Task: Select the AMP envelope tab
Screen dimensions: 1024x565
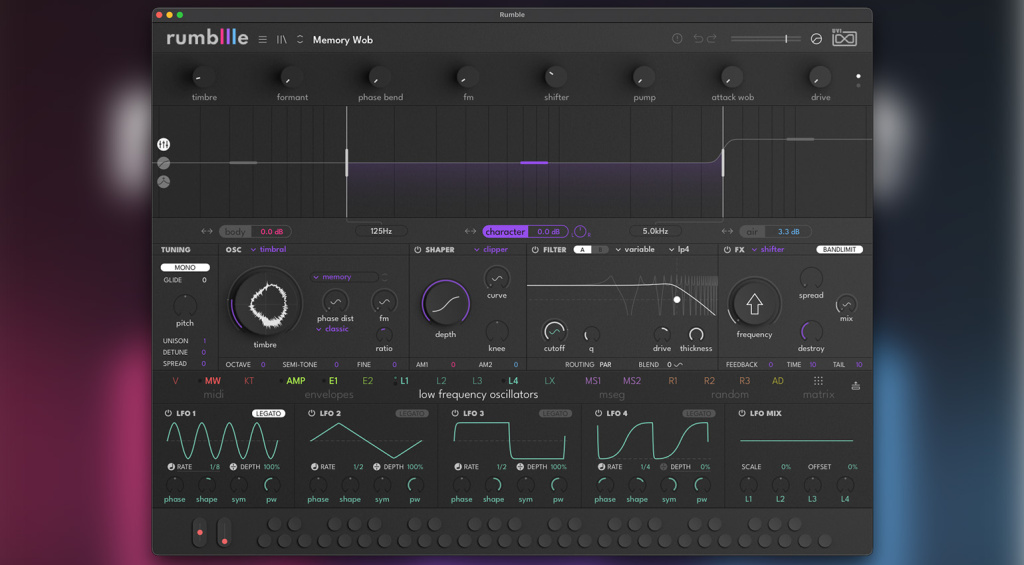Action: click(296, 381)
